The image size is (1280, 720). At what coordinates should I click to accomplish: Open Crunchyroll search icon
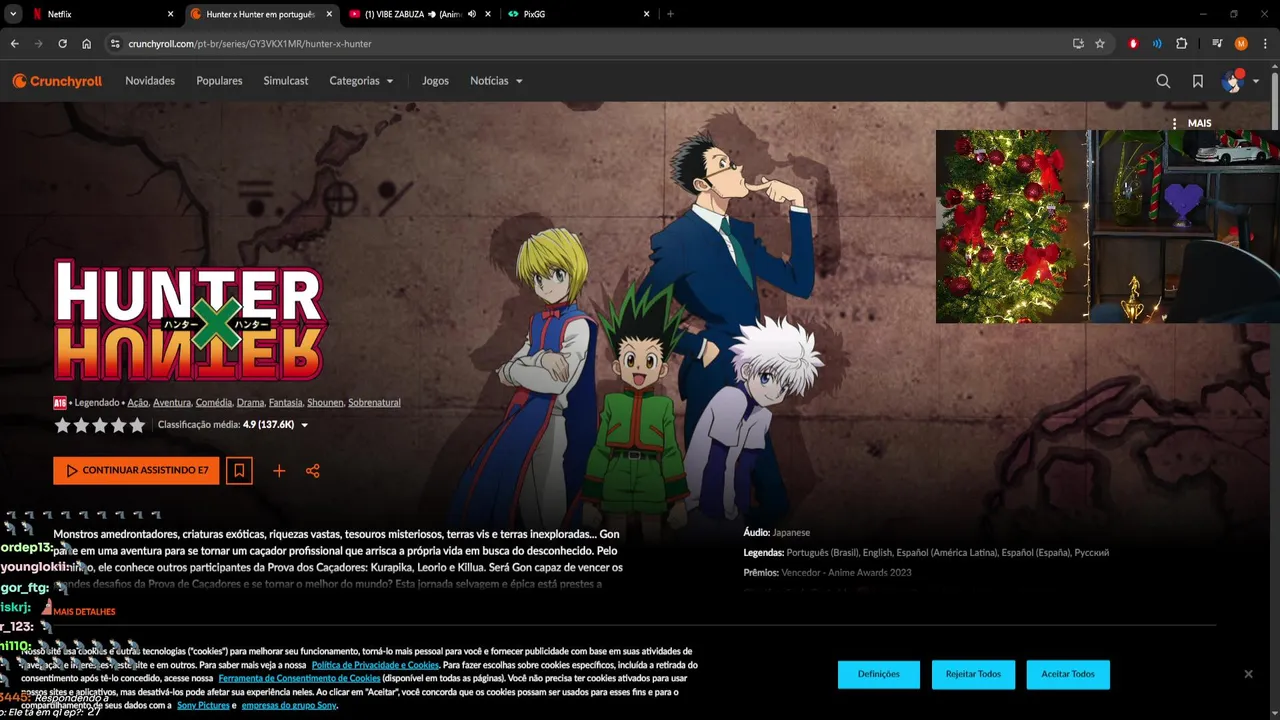point(1163,81)
